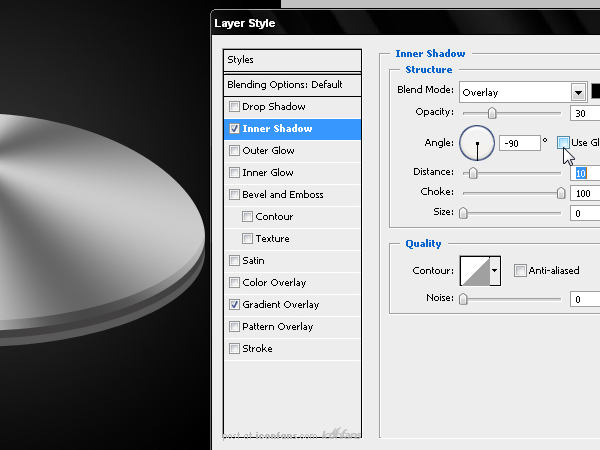Enable the Outer Glow checkbox

(234, 150)
